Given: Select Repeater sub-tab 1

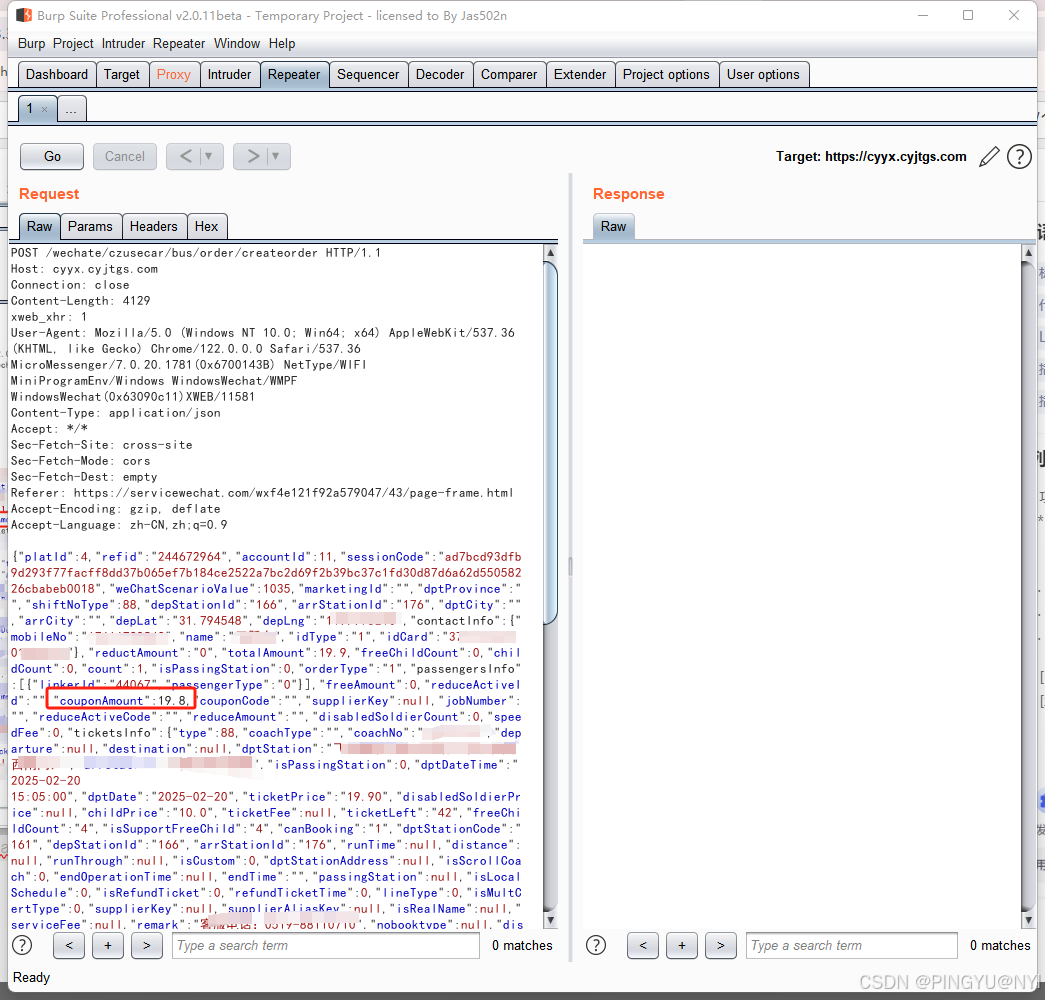Looking at the screenshot, I should [29, 109].
